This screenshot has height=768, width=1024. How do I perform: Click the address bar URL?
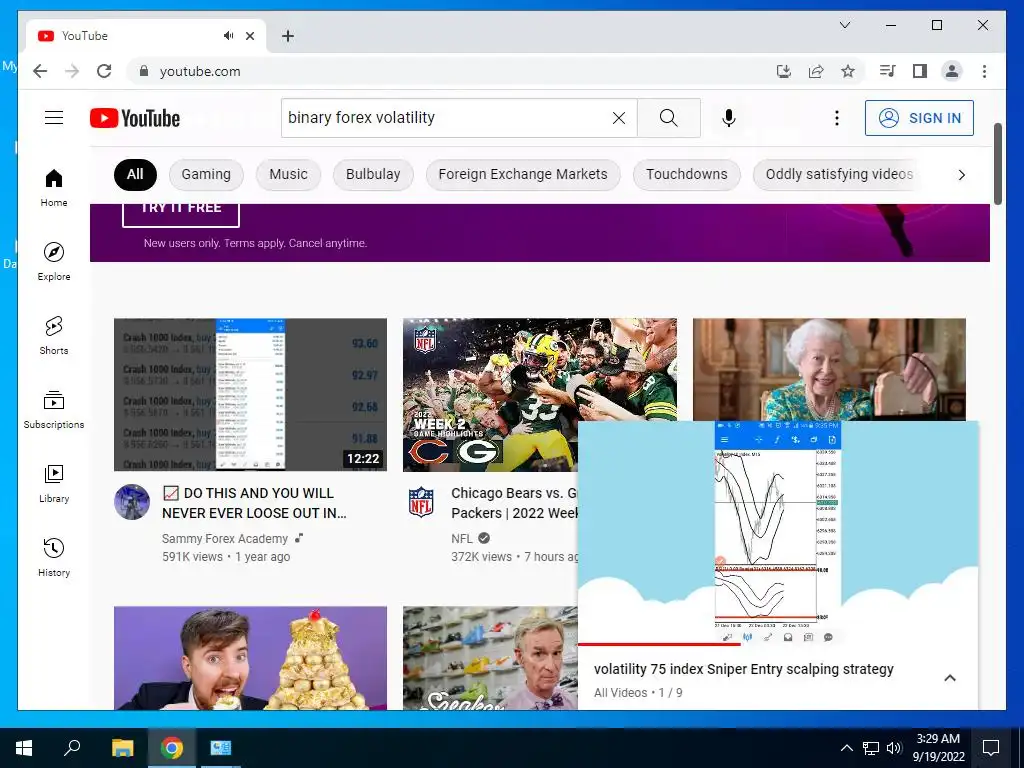[200, 71]
